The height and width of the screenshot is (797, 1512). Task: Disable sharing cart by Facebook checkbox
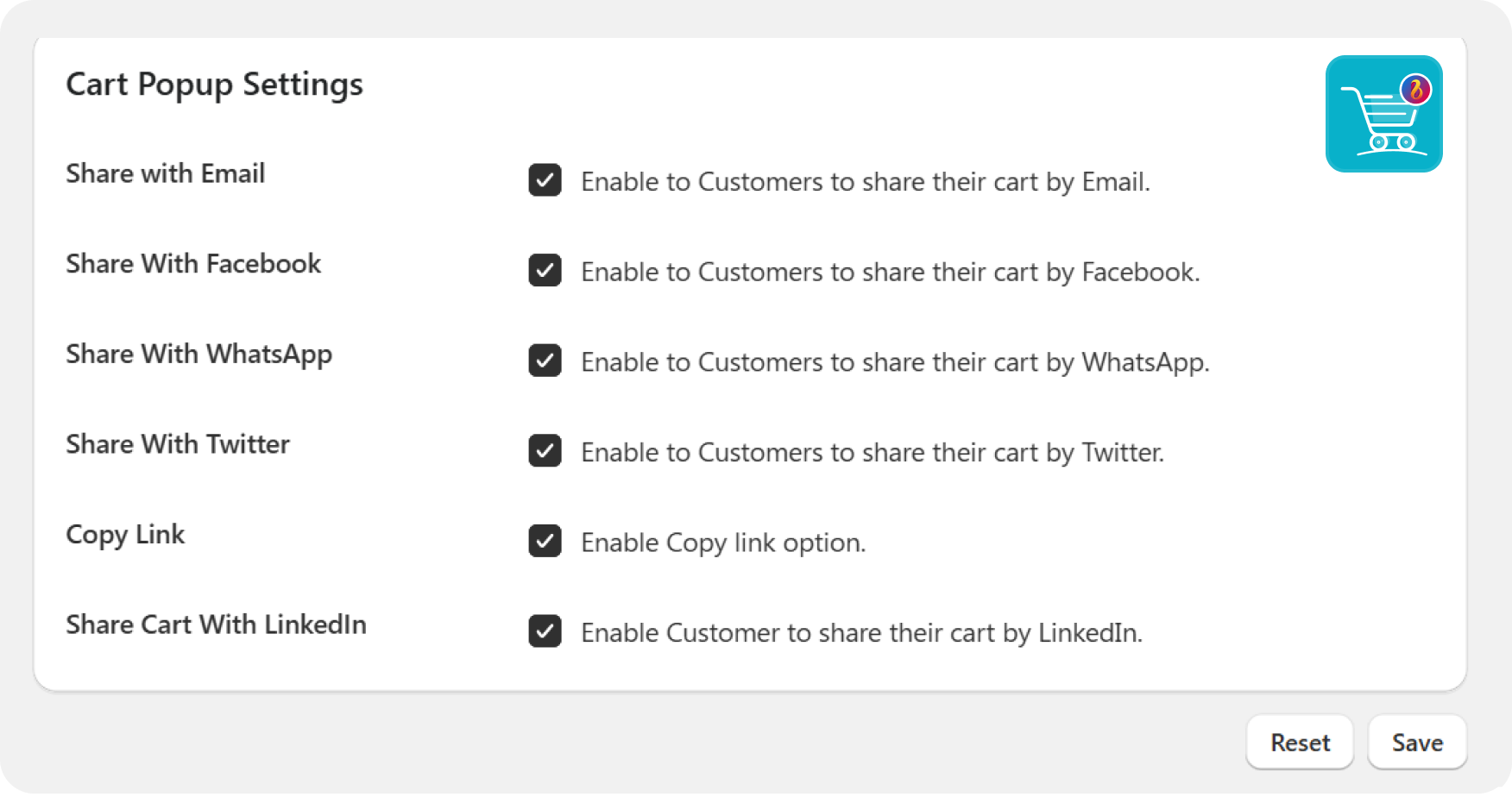(x=545, y=271)
